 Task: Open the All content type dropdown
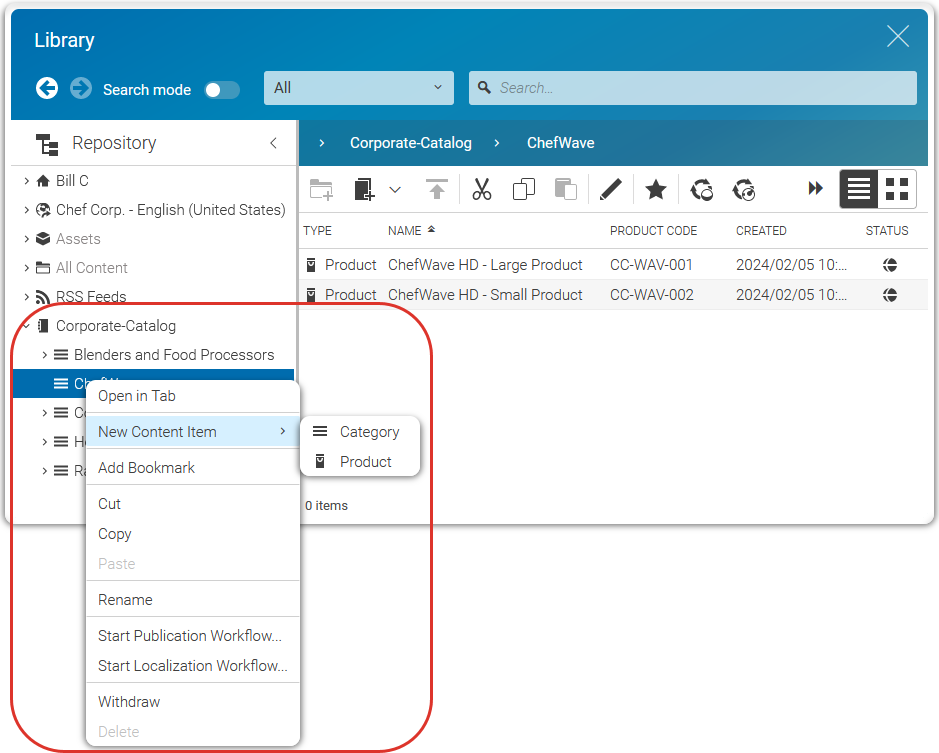click(358, 88)
